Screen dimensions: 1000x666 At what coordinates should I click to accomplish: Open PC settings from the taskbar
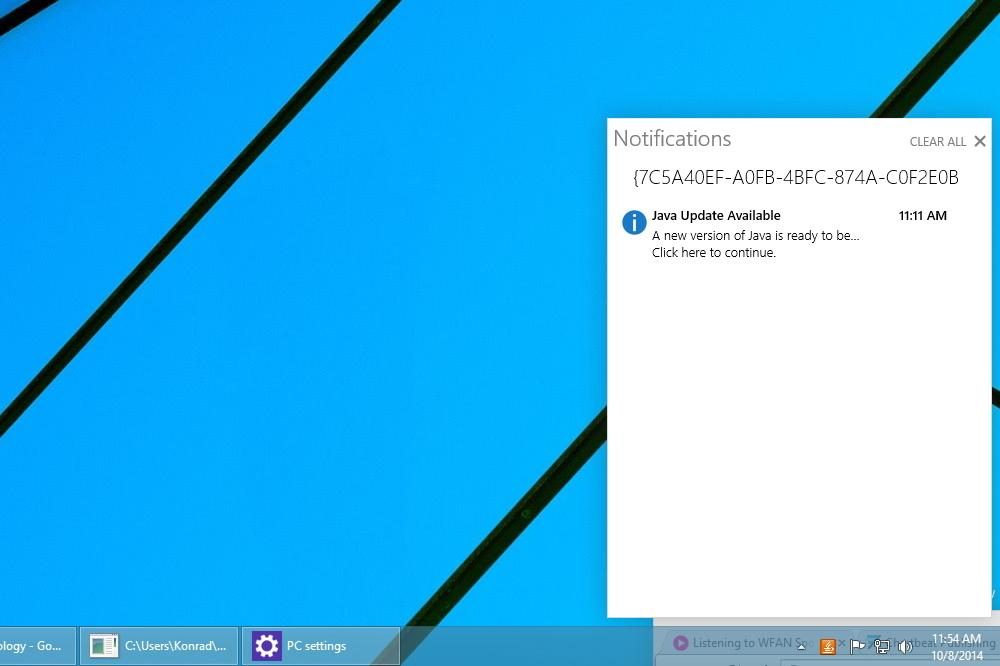pyautogui.click(x=321, y=646)
